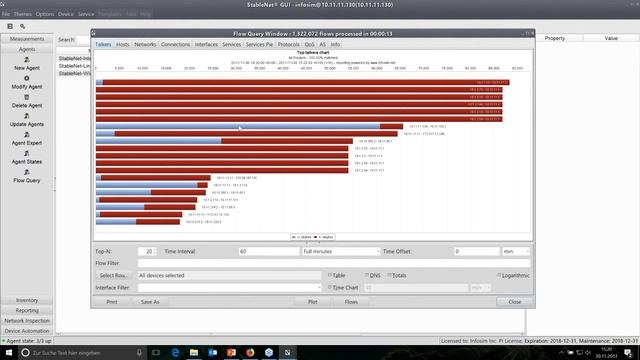Click the New Agent icon
Image resolution: width=640 pixels, height=360 pixels.
[27, 60]
